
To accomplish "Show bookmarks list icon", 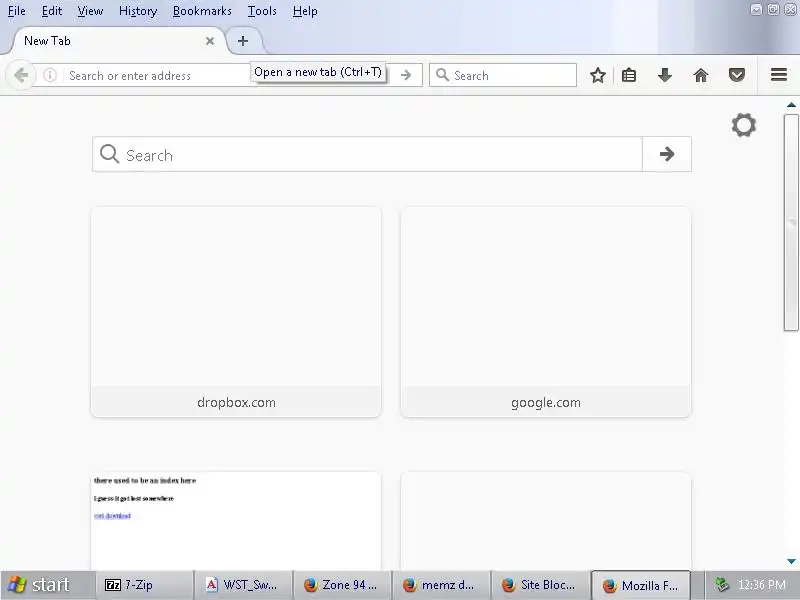I will click(x=629, y=76).
